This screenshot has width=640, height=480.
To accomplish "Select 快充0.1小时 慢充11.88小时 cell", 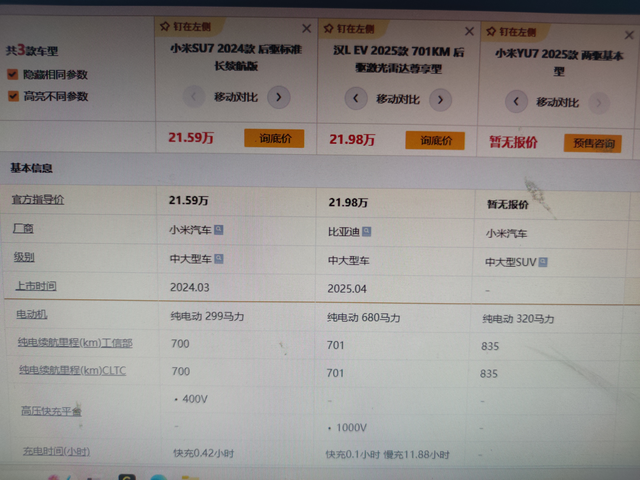I will click(387, 454).
